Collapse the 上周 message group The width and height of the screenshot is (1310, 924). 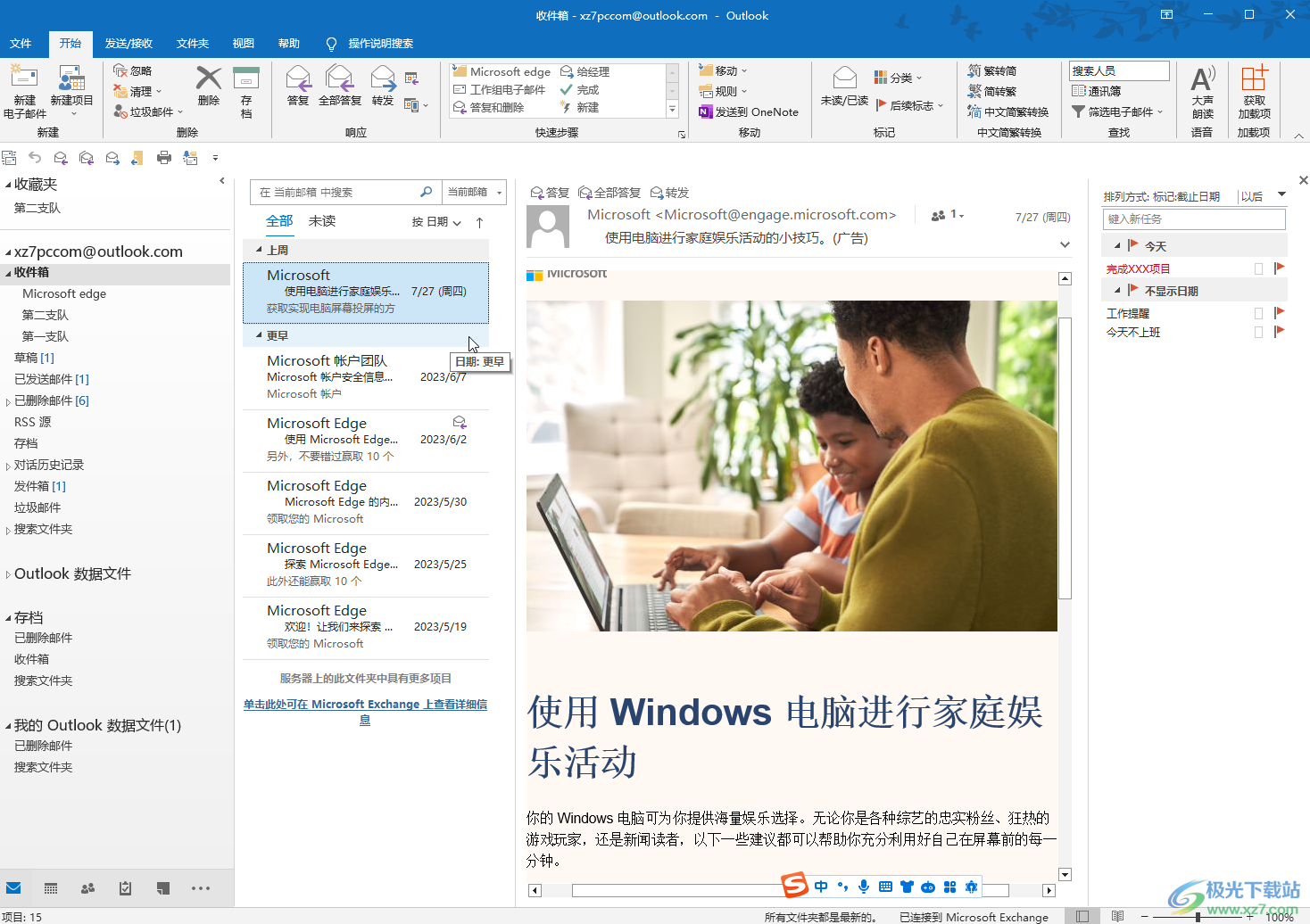click(259, 251)
